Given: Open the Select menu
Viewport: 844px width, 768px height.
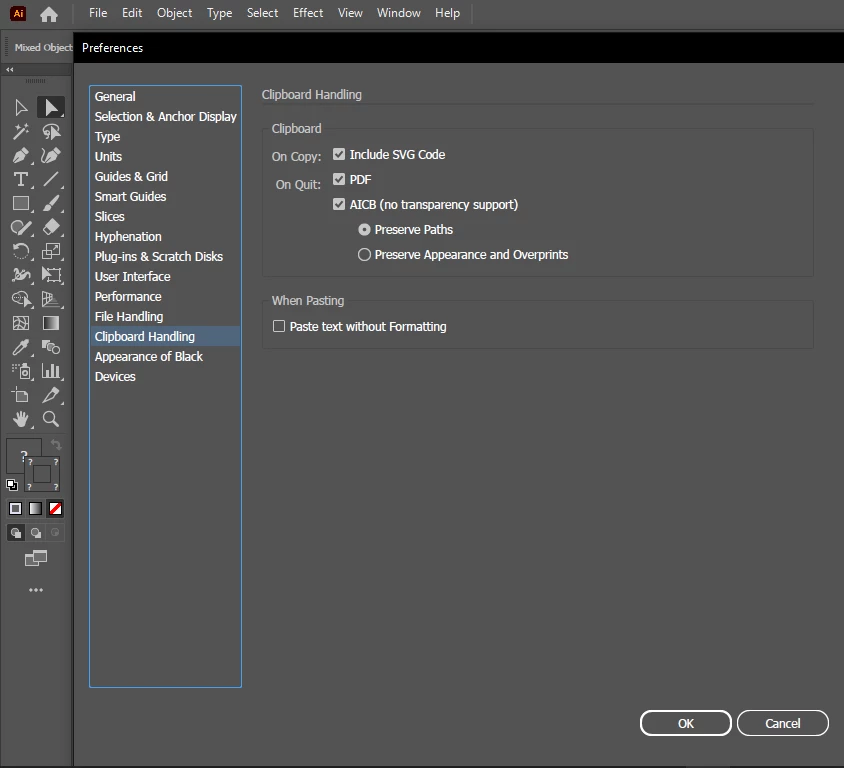Looking at the screenshot, I should pyautogui.click(x=262, y=13).
